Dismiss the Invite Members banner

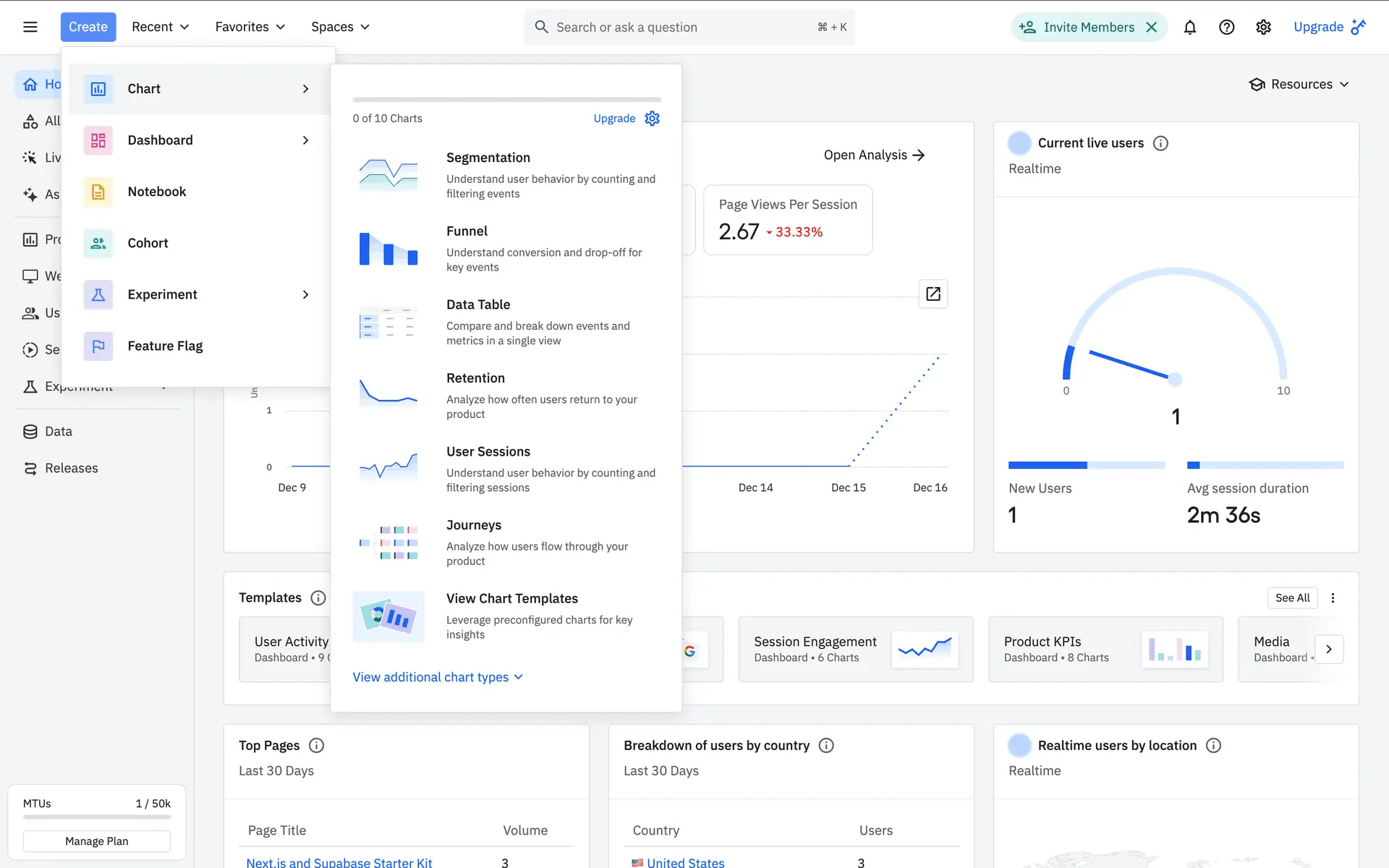pyautogui.click(x=1152, y=27)
